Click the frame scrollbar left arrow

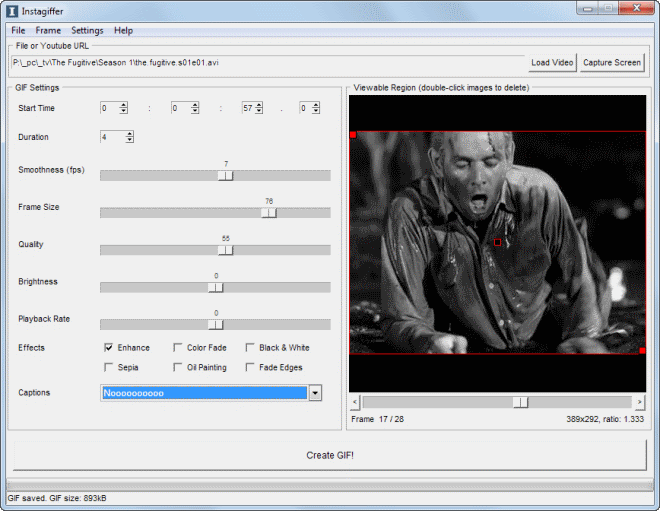(354, 402)
